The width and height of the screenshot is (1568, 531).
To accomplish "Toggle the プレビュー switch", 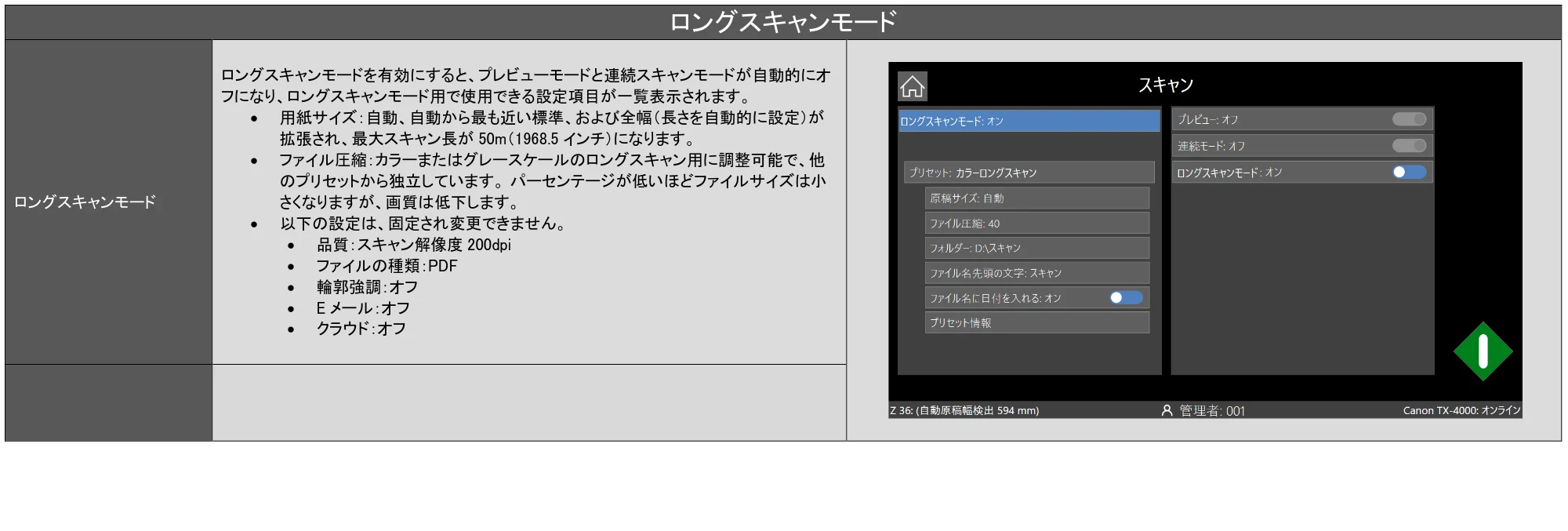I will click(x=1409, y=119).
